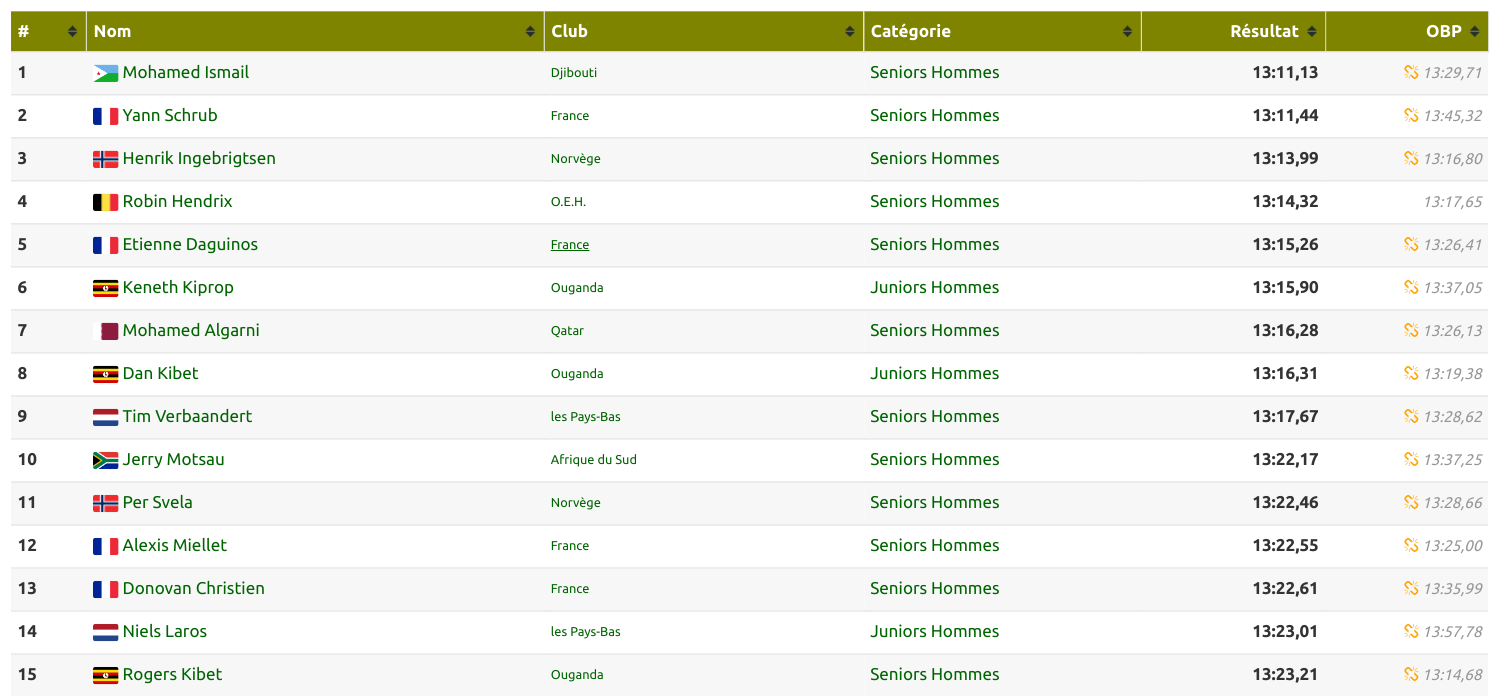The height and width of the screenshot is (696, 1499).
Task: Click the Uganda flag beside Keneth Kiprop
Action: 105,288
